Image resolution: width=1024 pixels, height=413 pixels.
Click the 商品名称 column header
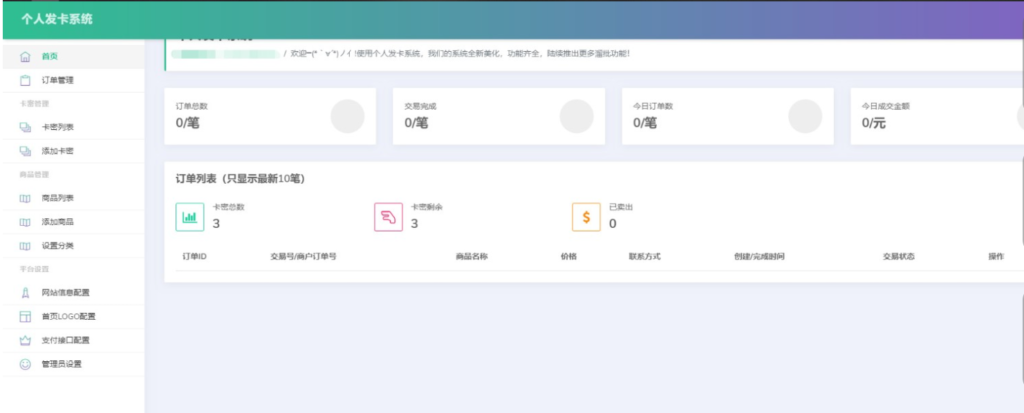coord(472,257)
